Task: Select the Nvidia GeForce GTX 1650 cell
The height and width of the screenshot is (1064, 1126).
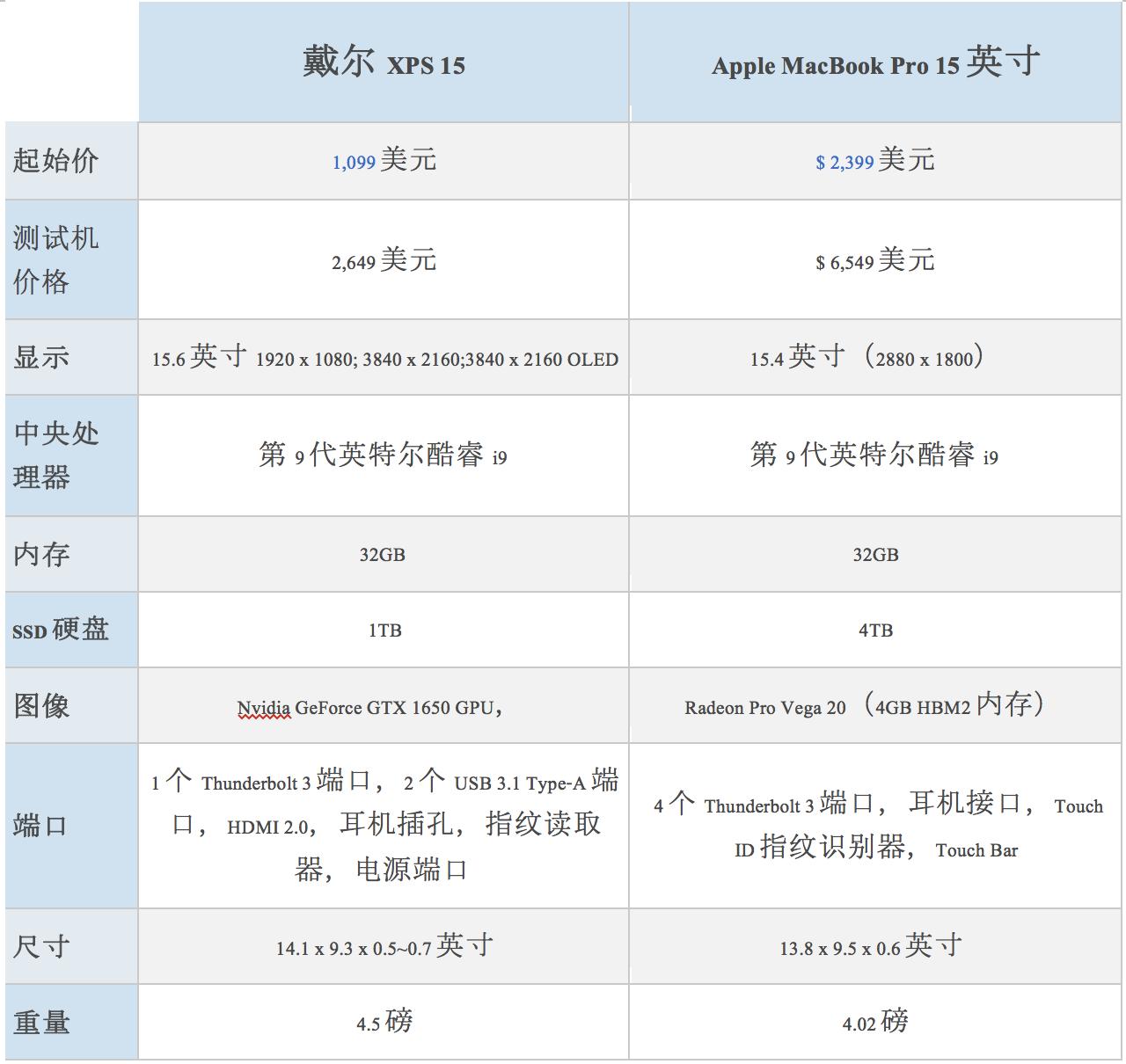Action: click(382, 704)
